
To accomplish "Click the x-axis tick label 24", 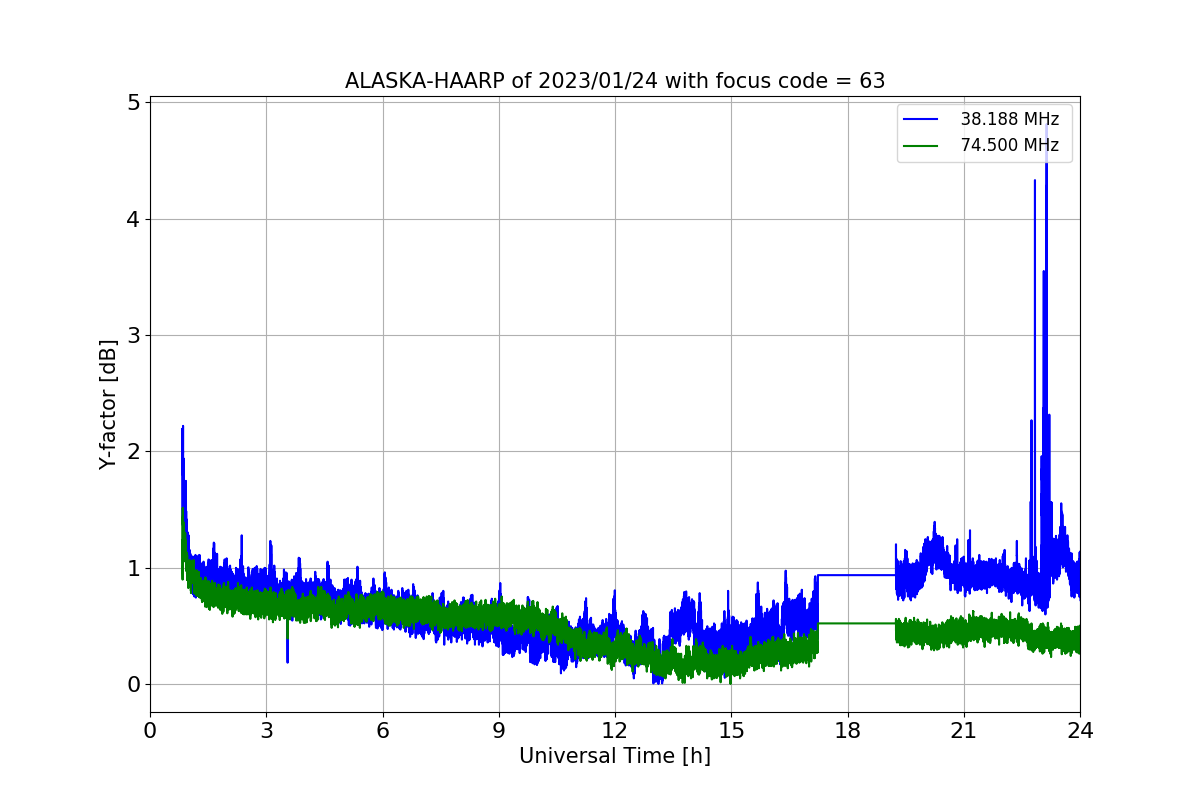I will (x=1080, y=730).
